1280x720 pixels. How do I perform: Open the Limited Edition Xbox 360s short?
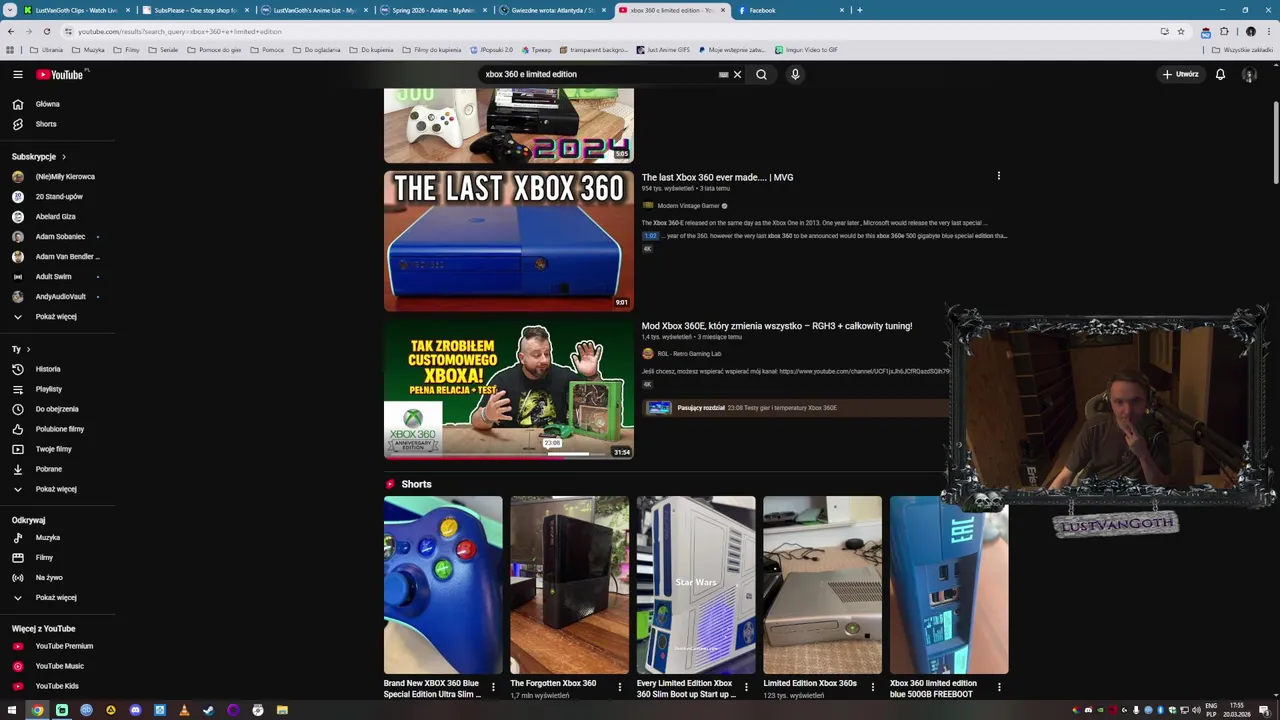(x=822, y=585)
